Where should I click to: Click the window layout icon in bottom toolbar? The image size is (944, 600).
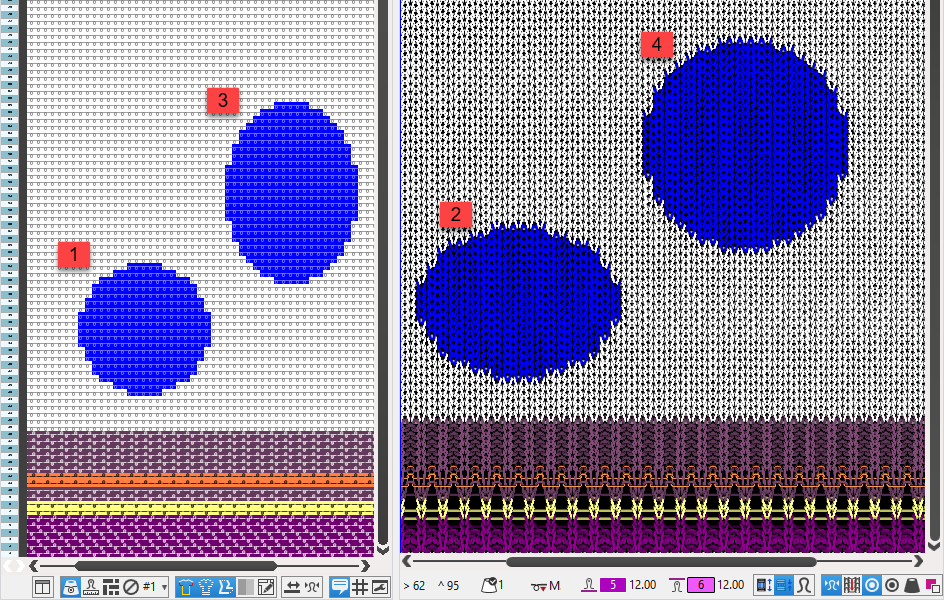pos(42,587)
